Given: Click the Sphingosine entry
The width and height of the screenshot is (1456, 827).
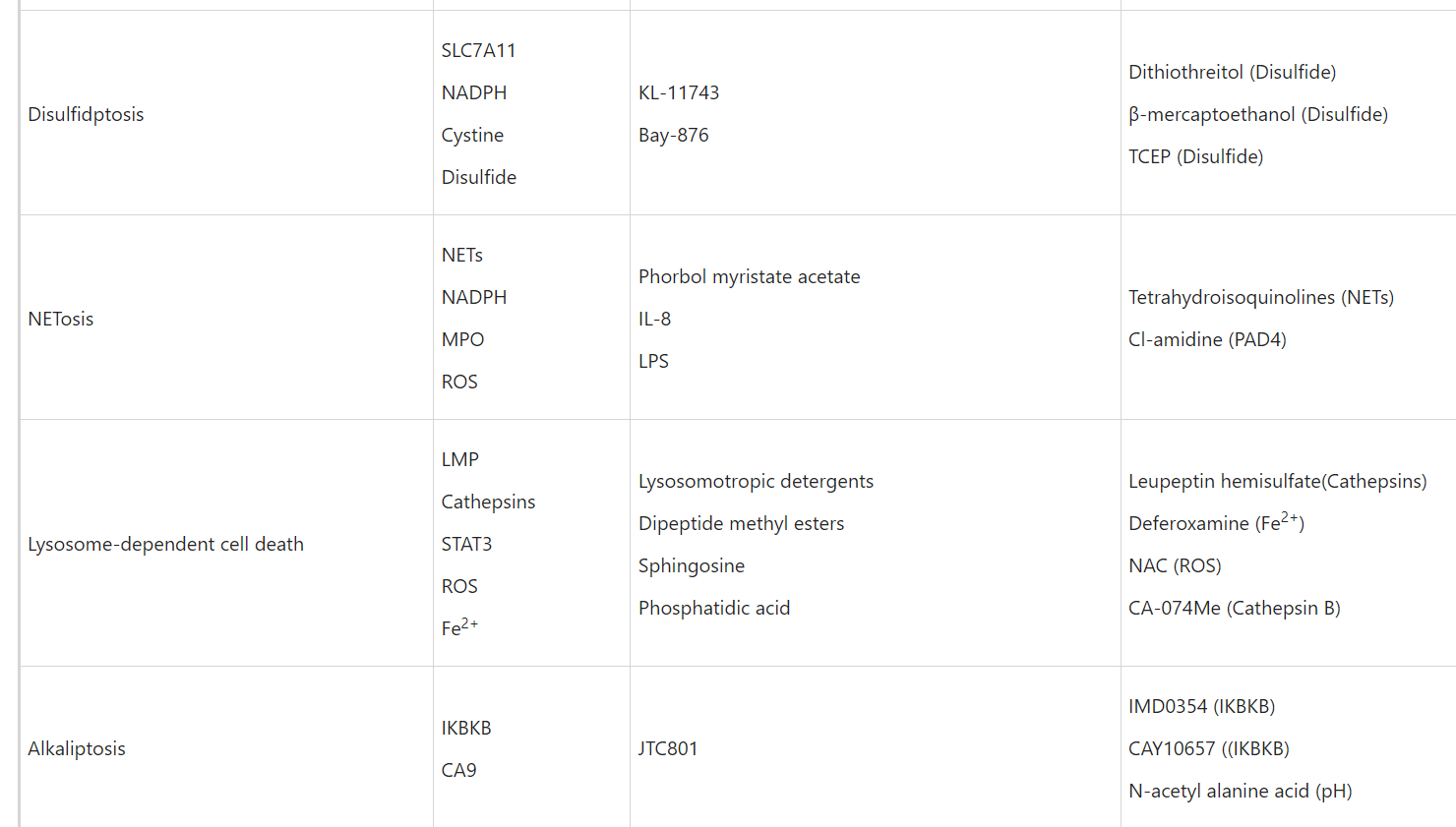Looking at the screenshot, I should (x=691, y=565).
